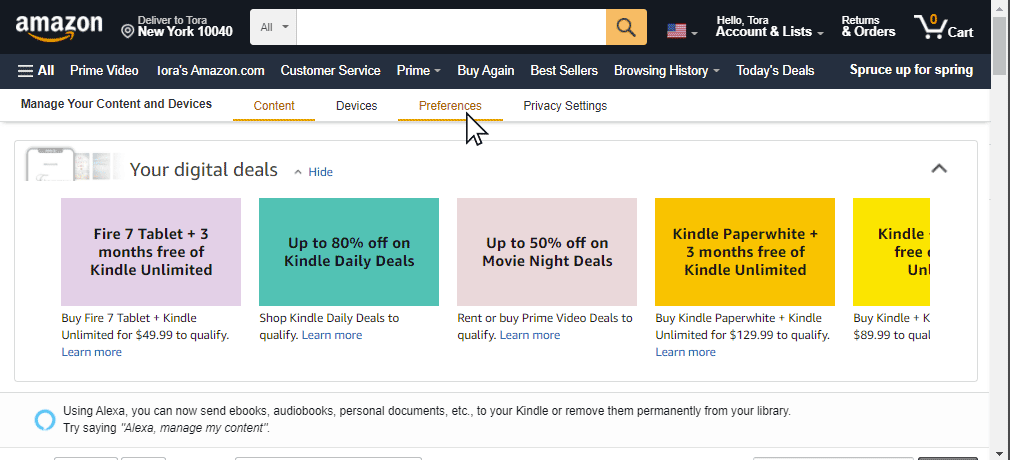1010x460 pixels.
Task: Hide the digital deals section
Action: (x=314, y=172)
